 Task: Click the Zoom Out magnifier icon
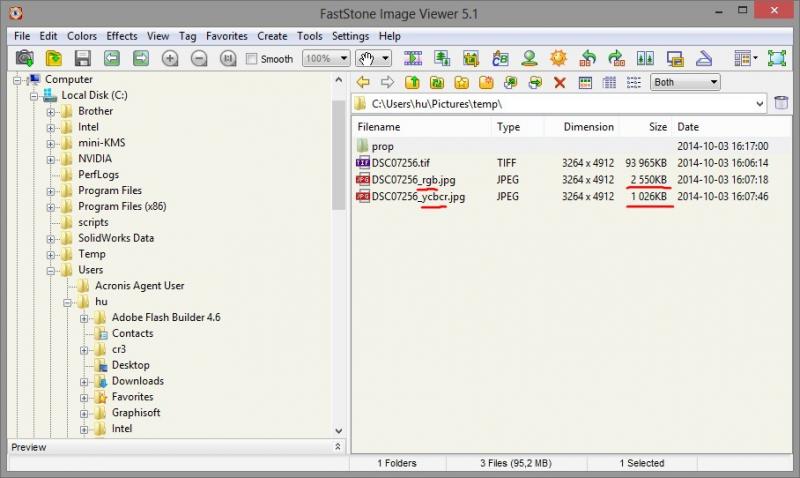pos(199,58)
